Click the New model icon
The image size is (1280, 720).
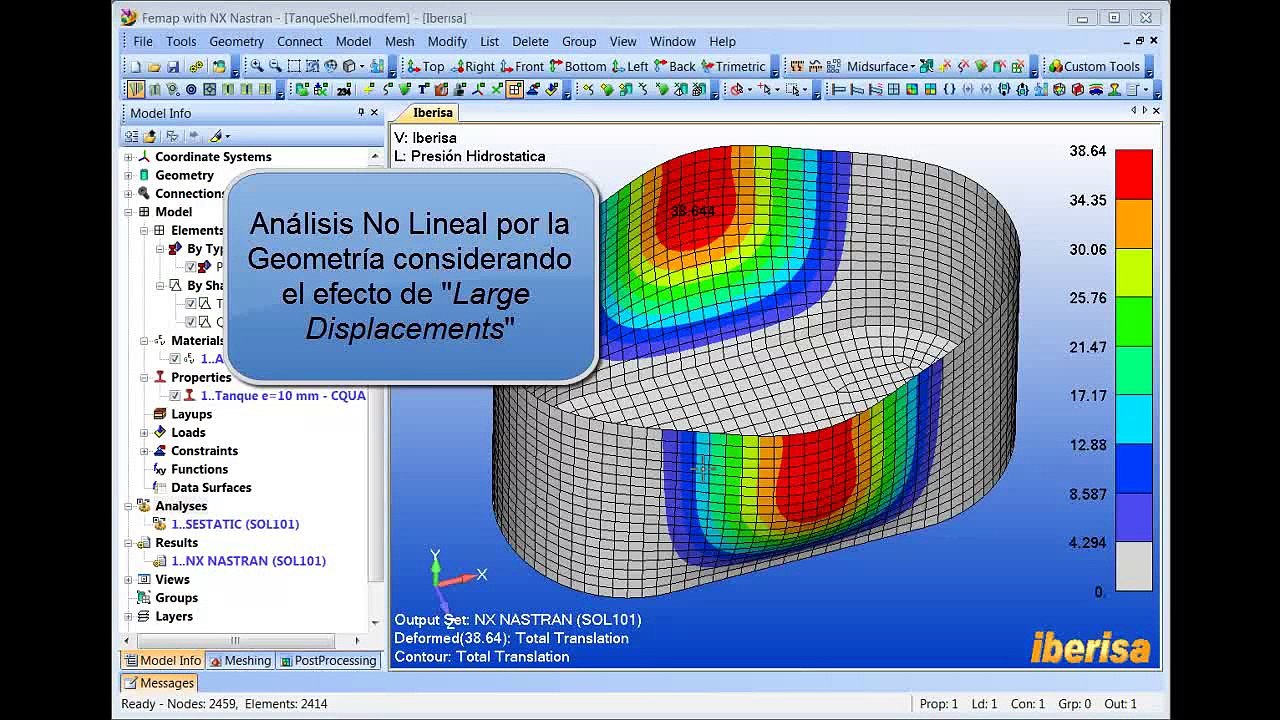[x=136, y=66]
